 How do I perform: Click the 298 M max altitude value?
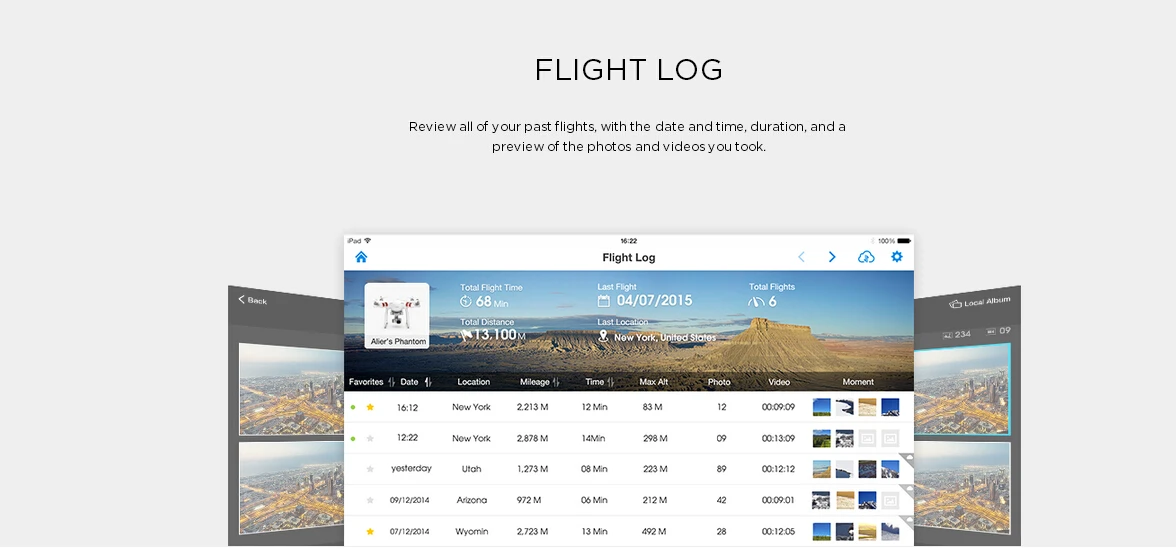click(655, 438)
